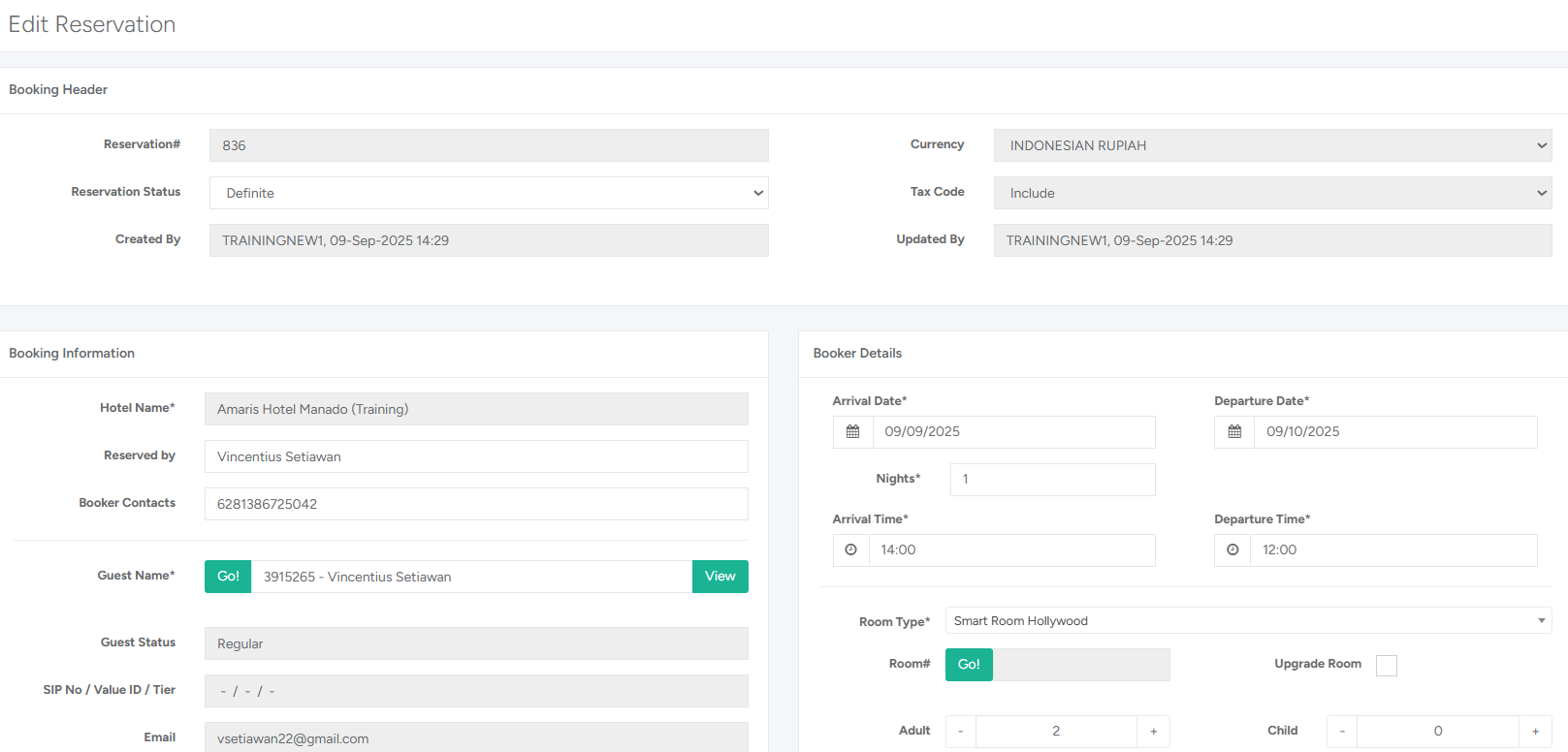Click the Arrival Time field showing 14:00

pos(1011,550)
